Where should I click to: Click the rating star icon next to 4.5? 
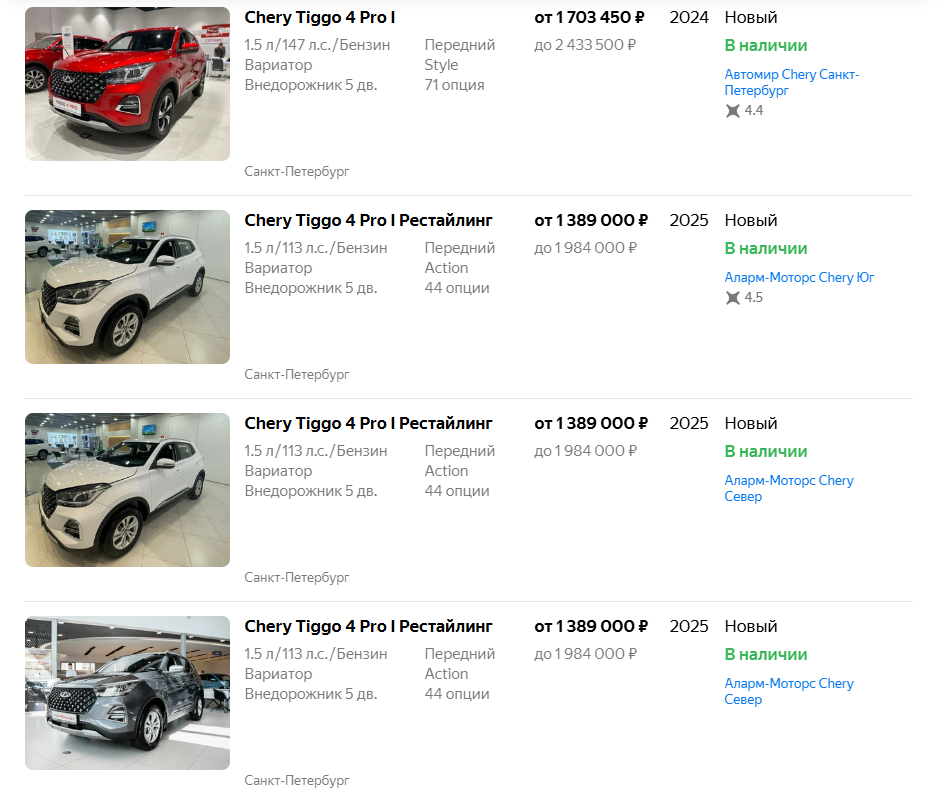point(732,297)
